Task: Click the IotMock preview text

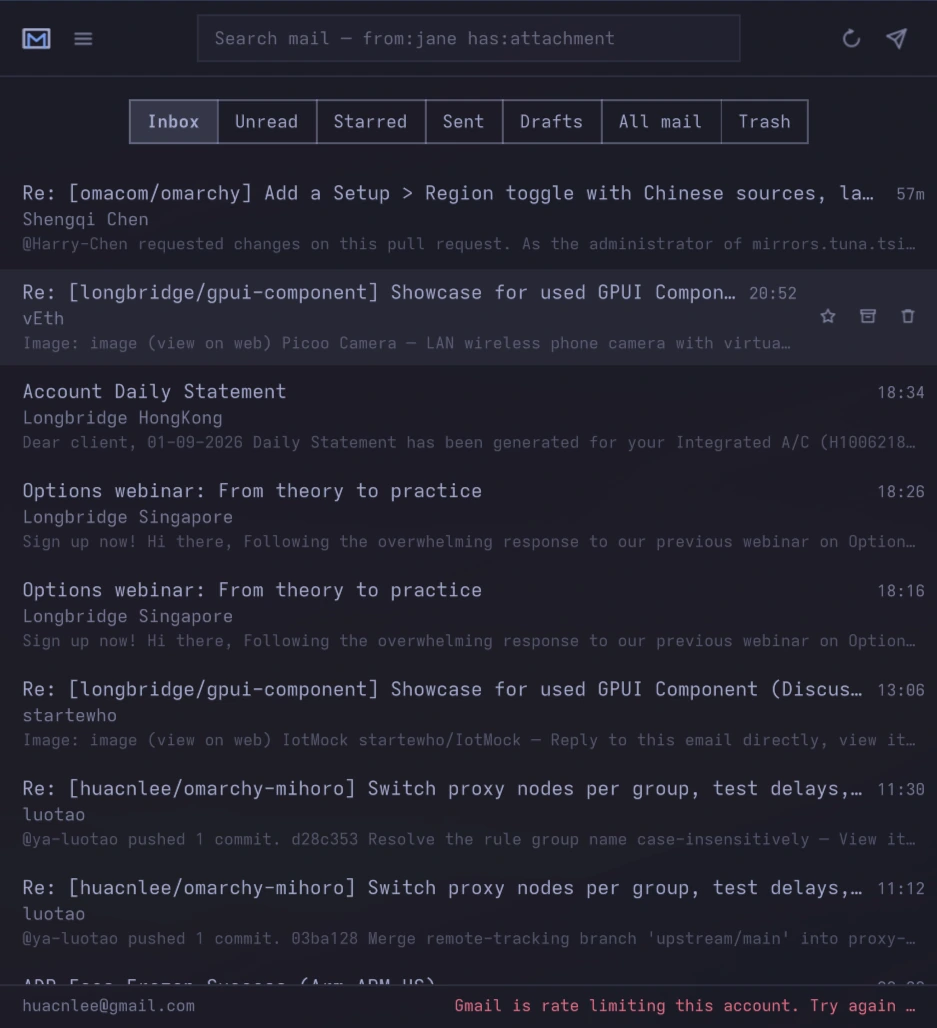Action: pyautogui.click(x=469, y=740)
